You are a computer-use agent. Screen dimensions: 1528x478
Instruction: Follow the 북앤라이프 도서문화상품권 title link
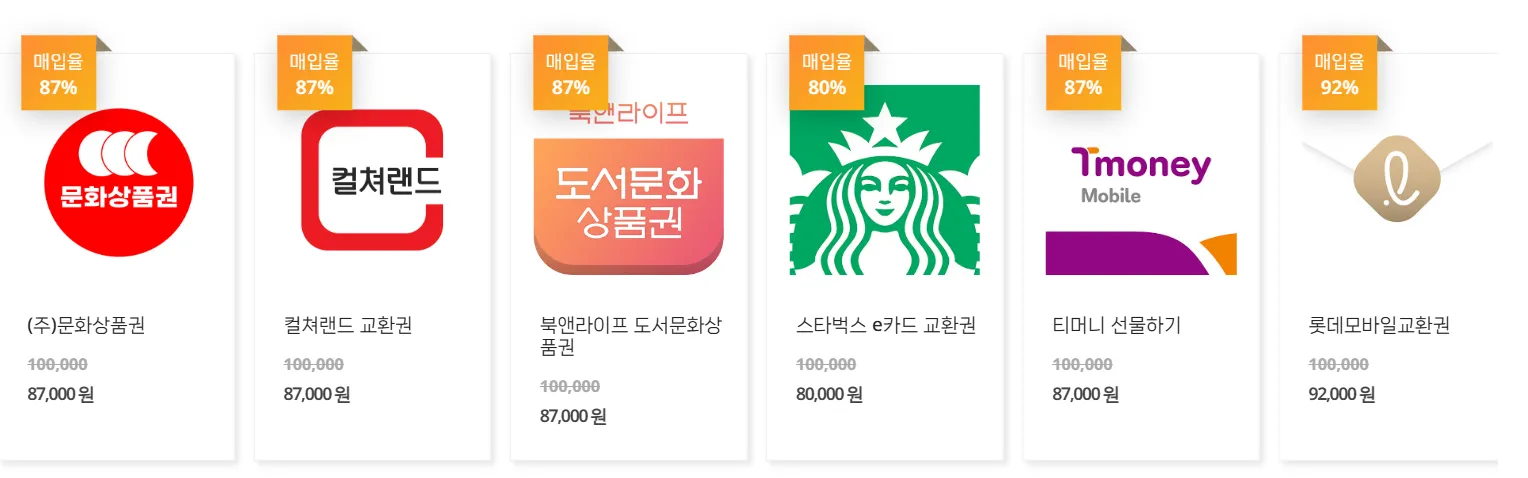pos(630,336)
